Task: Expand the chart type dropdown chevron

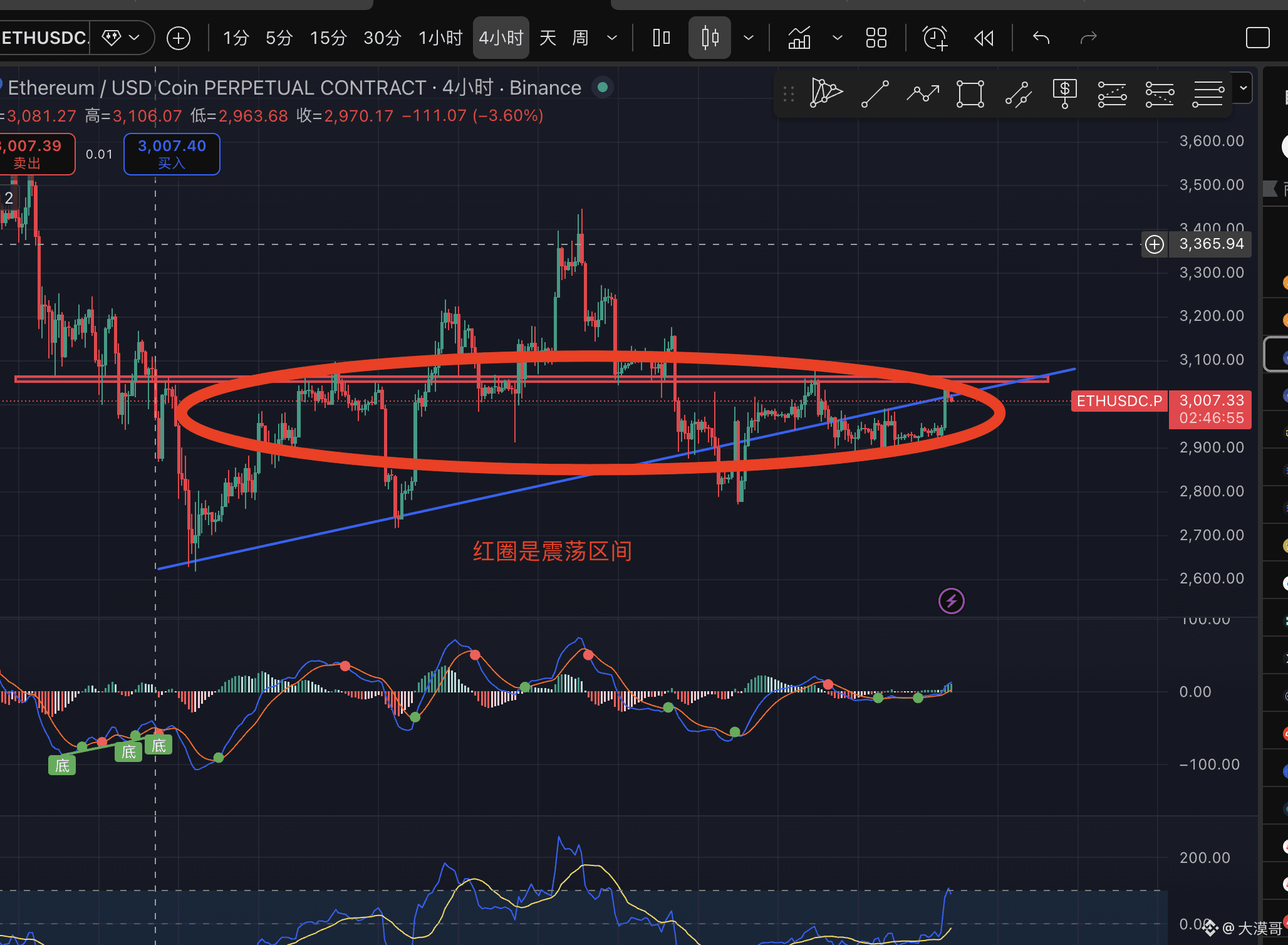Action: [749, 38]
